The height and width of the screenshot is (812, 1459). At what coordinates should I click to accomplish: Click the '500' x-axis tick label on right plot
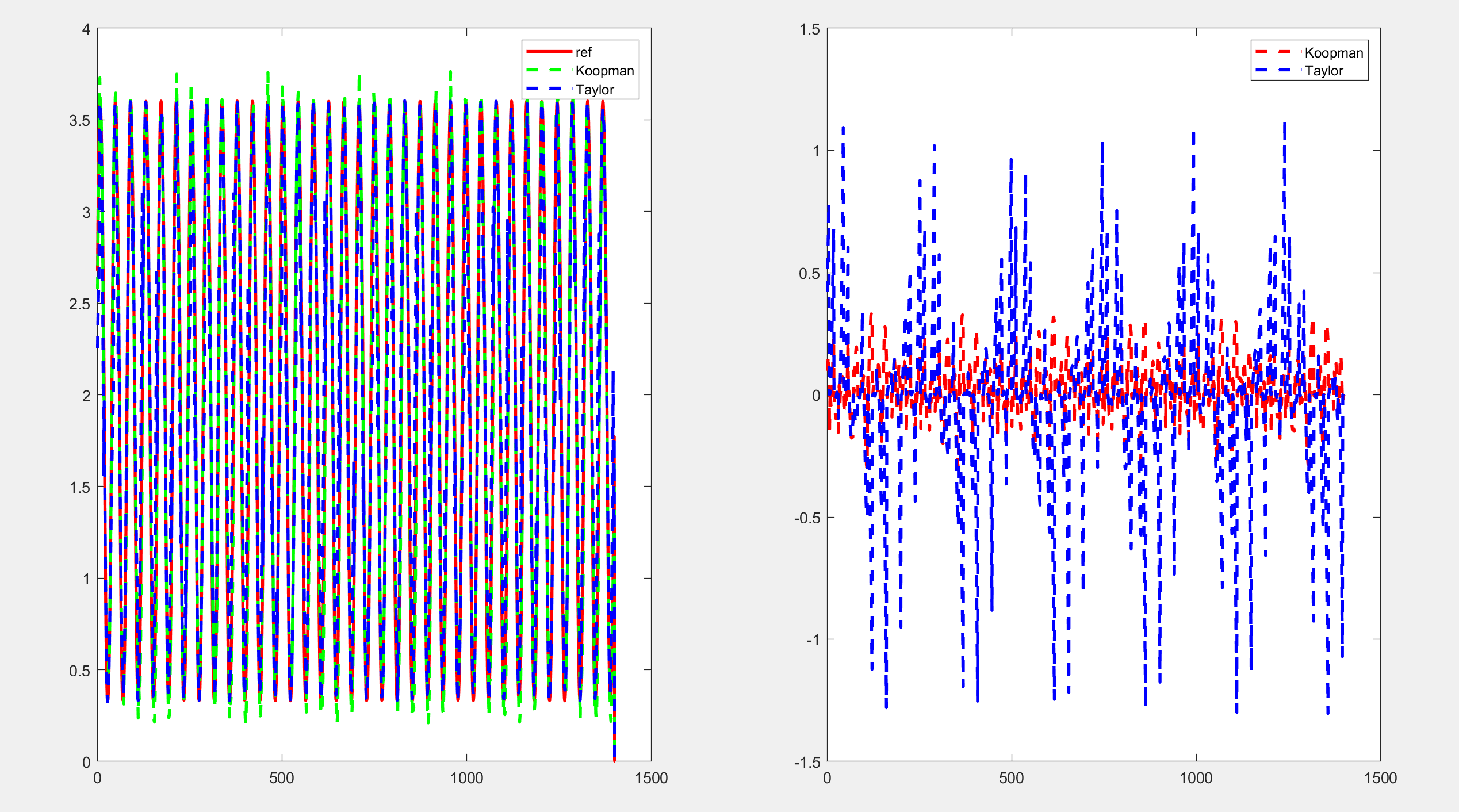[x=1011, y=778]
